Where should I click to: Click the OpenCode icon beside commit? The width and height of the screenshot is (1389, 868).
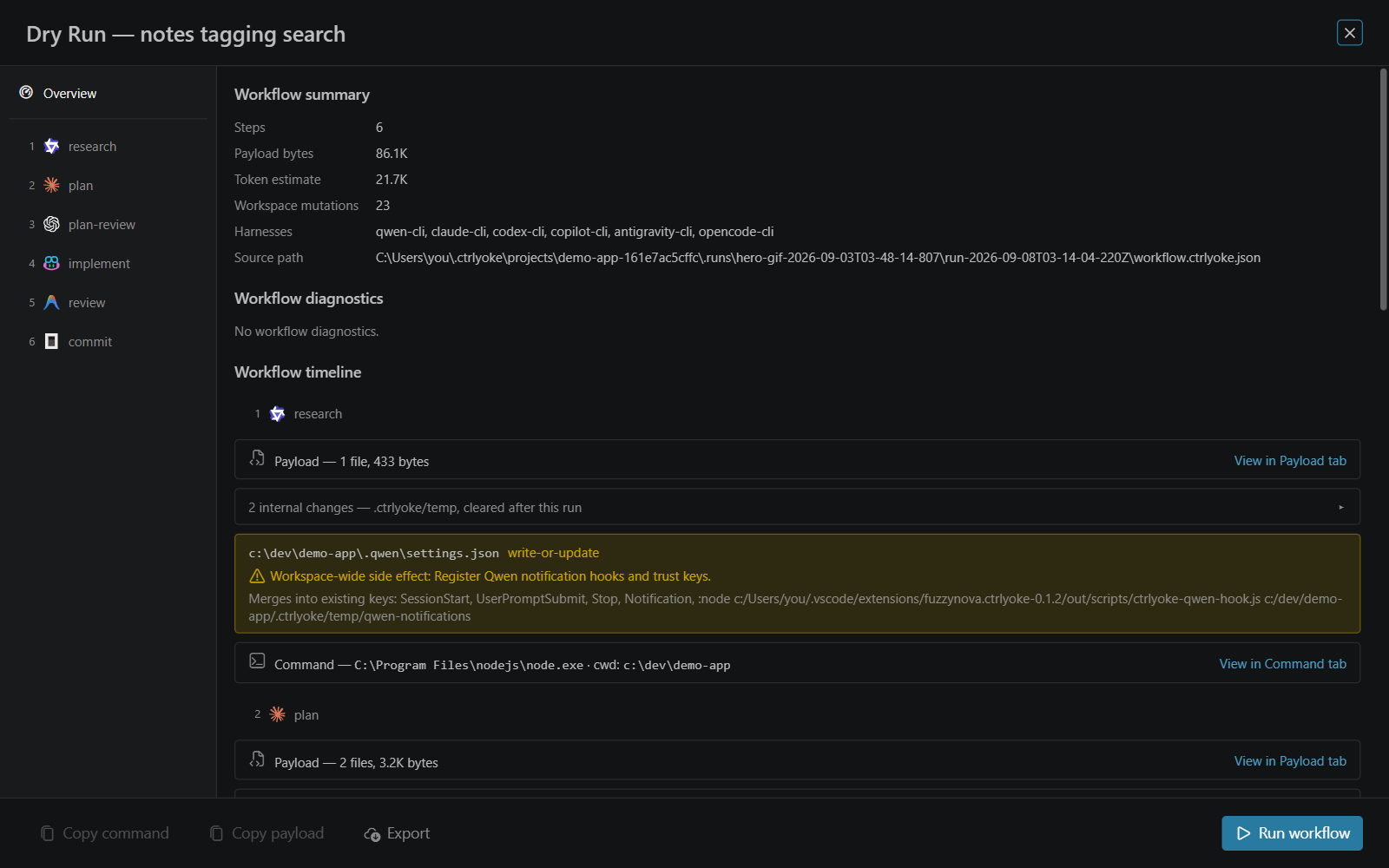click(52, 342)
